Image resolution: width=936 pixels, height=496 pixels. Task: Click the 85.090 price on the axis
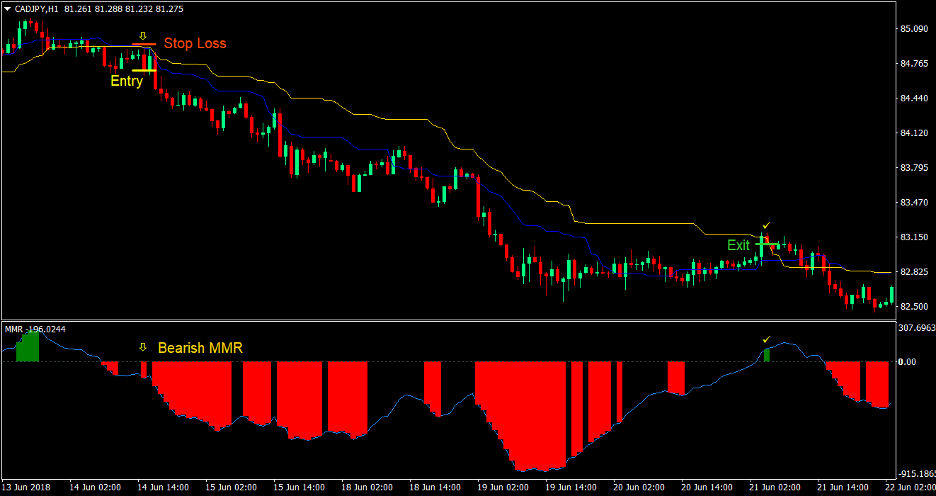[x=913, y=29]
